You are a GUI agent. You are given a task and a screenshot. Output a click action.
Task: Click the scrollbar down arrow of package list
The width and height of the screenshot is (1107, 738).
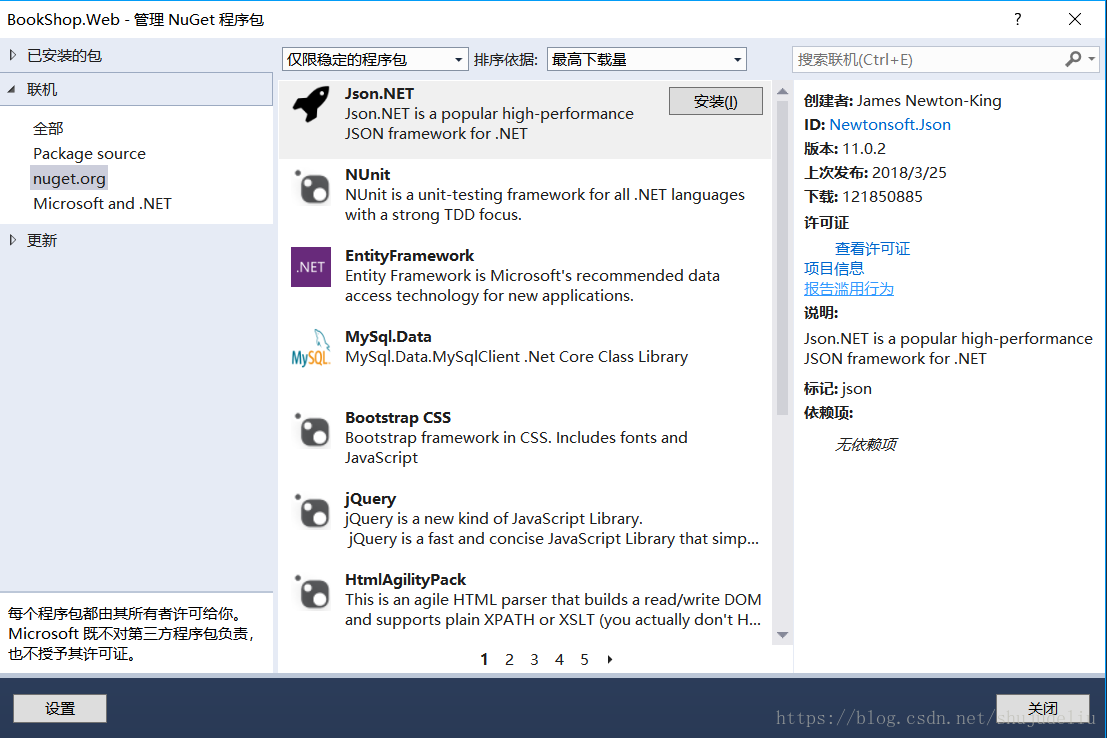click(782, 635)
